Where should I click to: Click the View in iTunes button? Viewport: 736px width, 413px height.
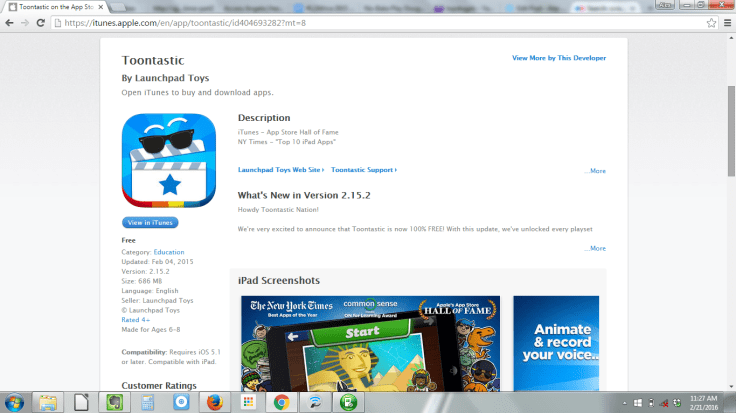point(149,222)
